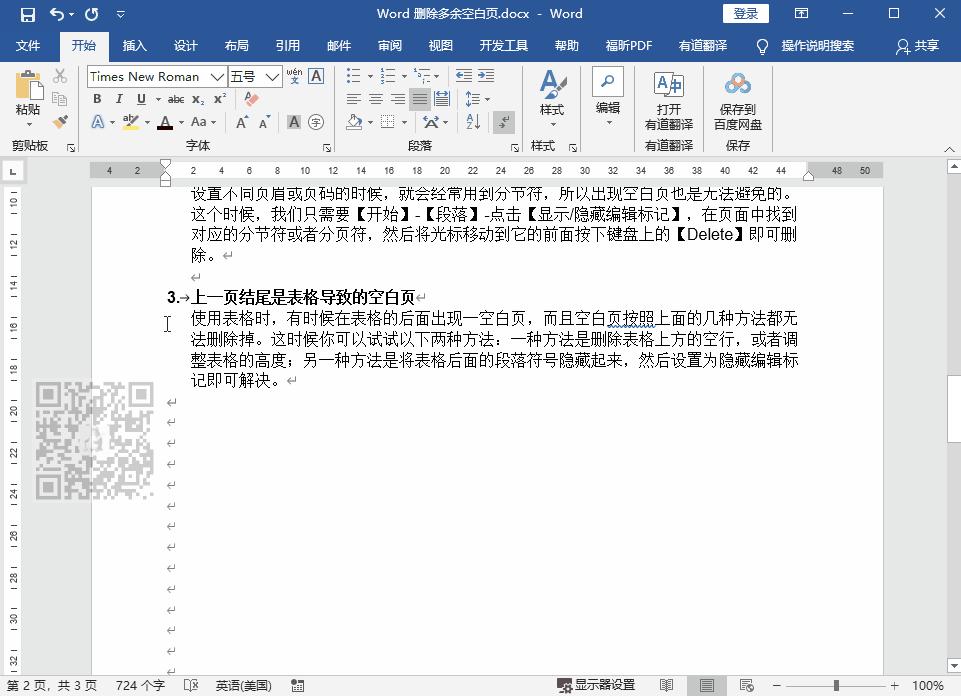This screenshot has width=961, height=696.
Task: Switch to the 插入 ribbon tab
Action: coord(135,45)
